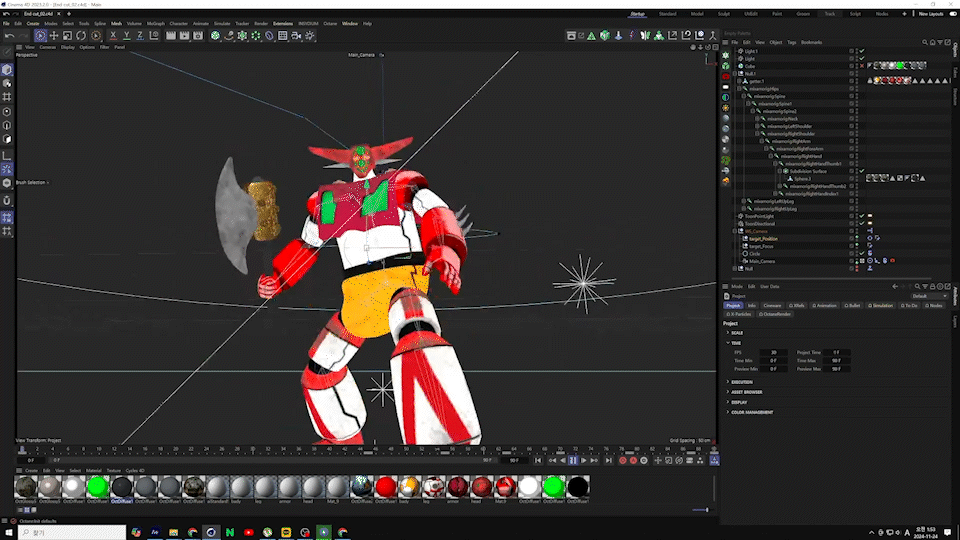Select the black material at row end
This screenshot has width=960, height=540.
tap(577, 487)
